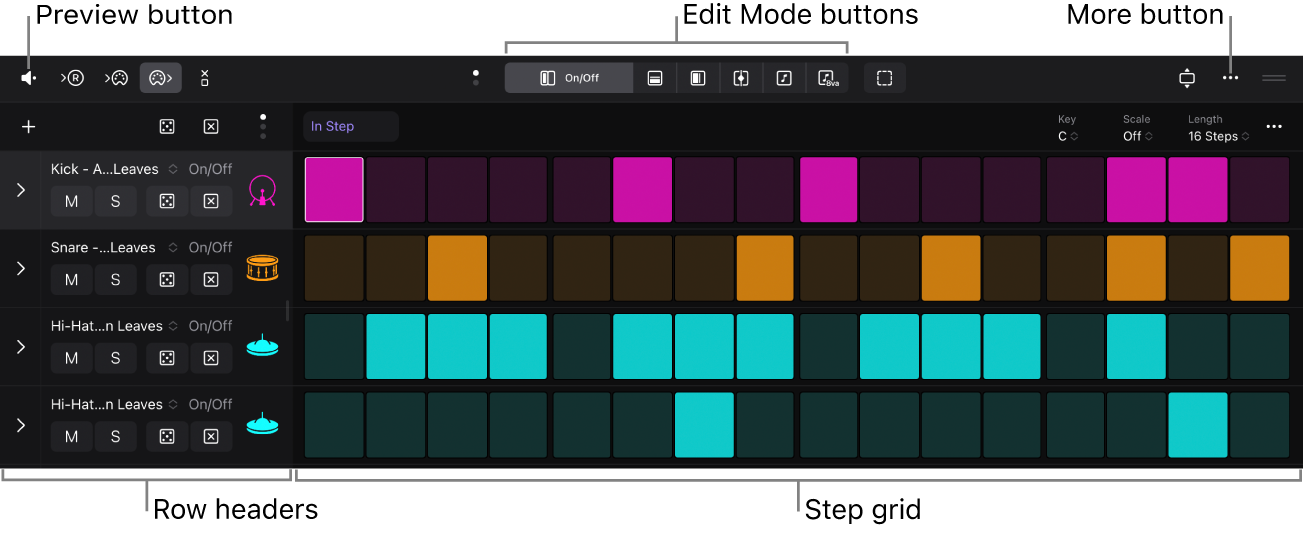Randomize the lower Hi-Hat row with dice icon
The image size is (1304, 538).
[167, 437]
